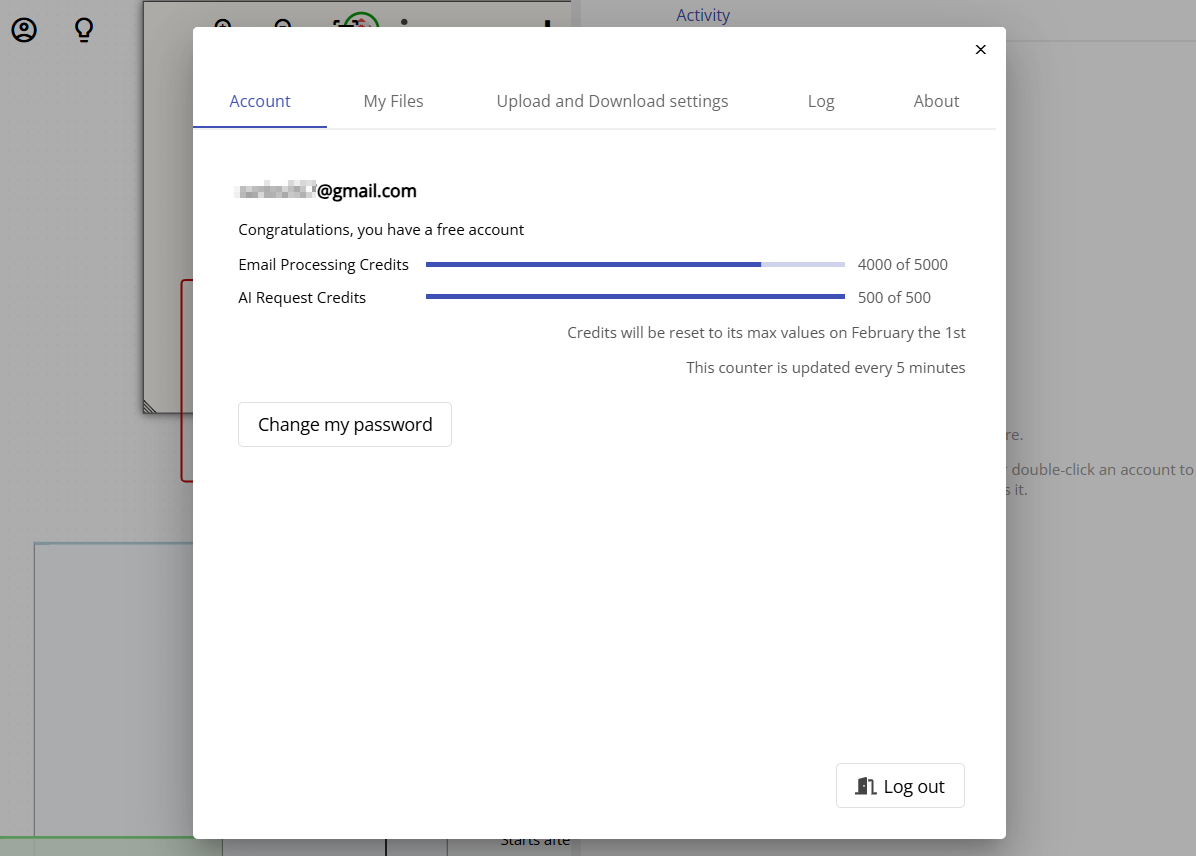Click the AI Request Credits progress bar
The width and height of the screenshot is (1196, 856).
[635, 296]
